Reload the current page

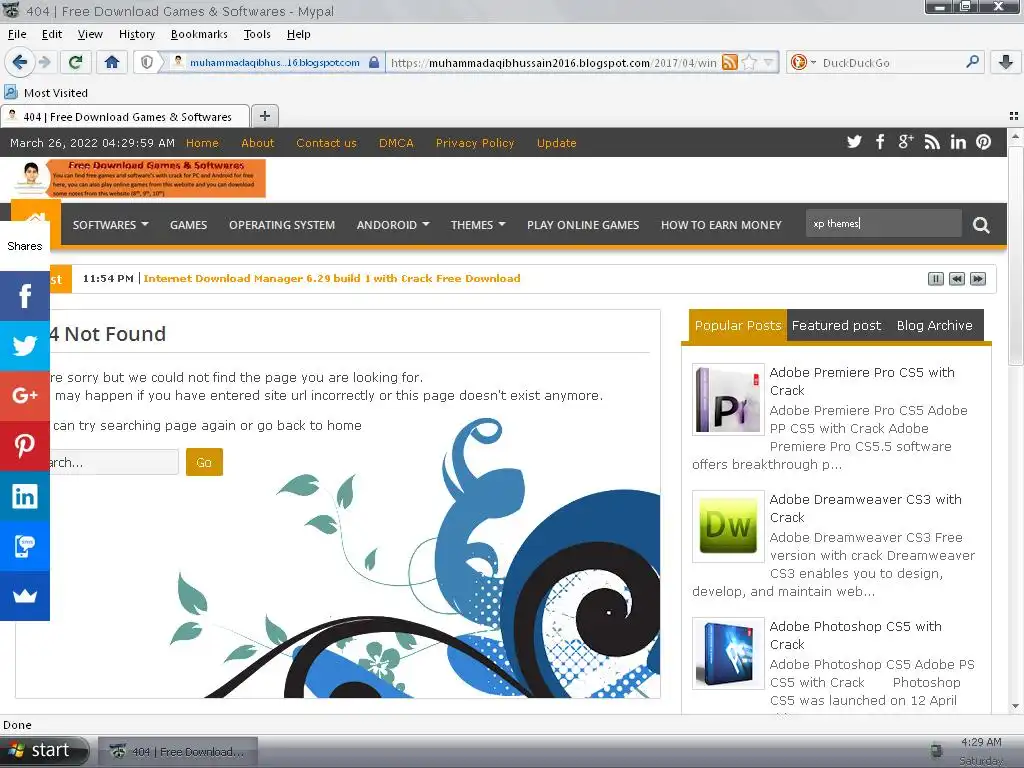75,62
